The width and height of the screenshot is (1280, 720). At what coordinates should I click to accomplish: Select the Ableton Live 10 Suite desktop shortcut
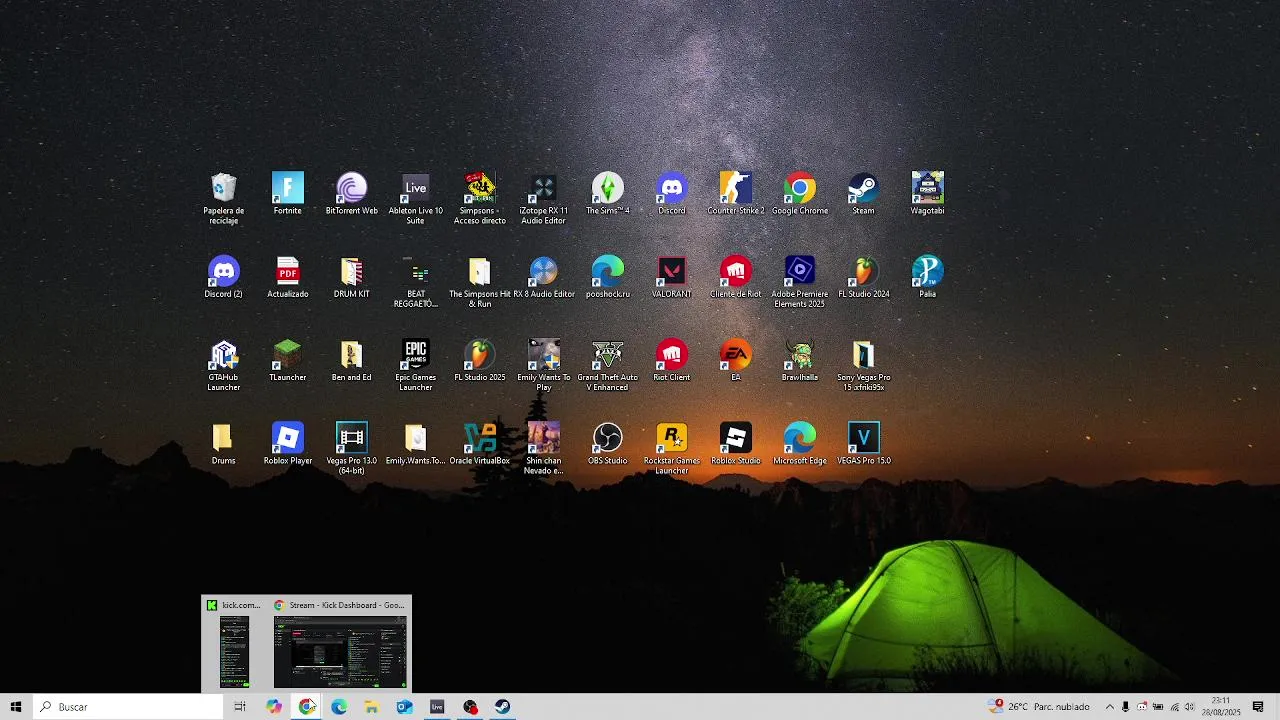(416, 198)
